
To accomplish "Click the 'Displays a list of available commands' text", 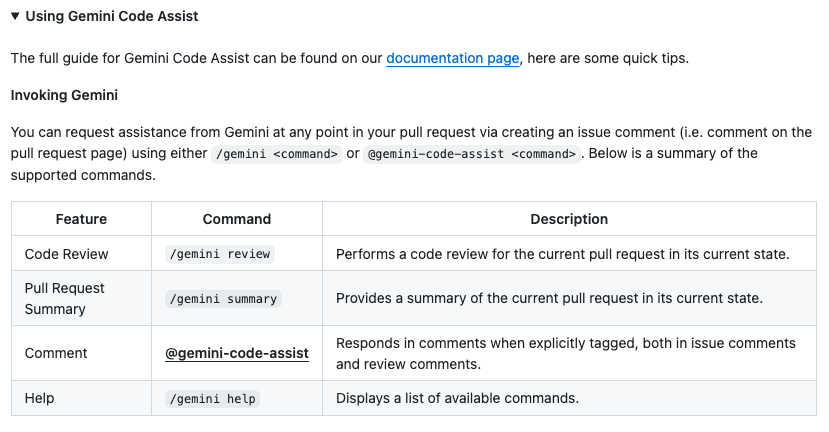I will click(x=457, y=398).
